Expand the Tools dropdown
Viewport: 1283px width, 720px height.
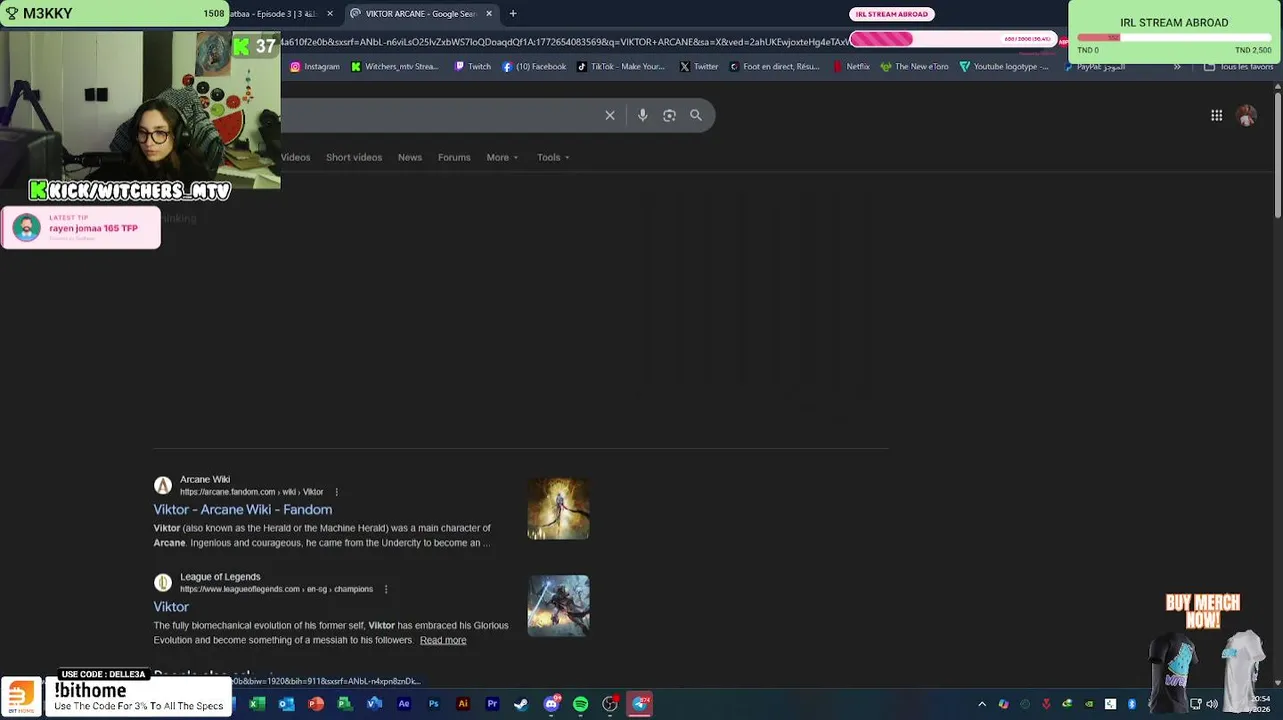[x=553, y=157]
